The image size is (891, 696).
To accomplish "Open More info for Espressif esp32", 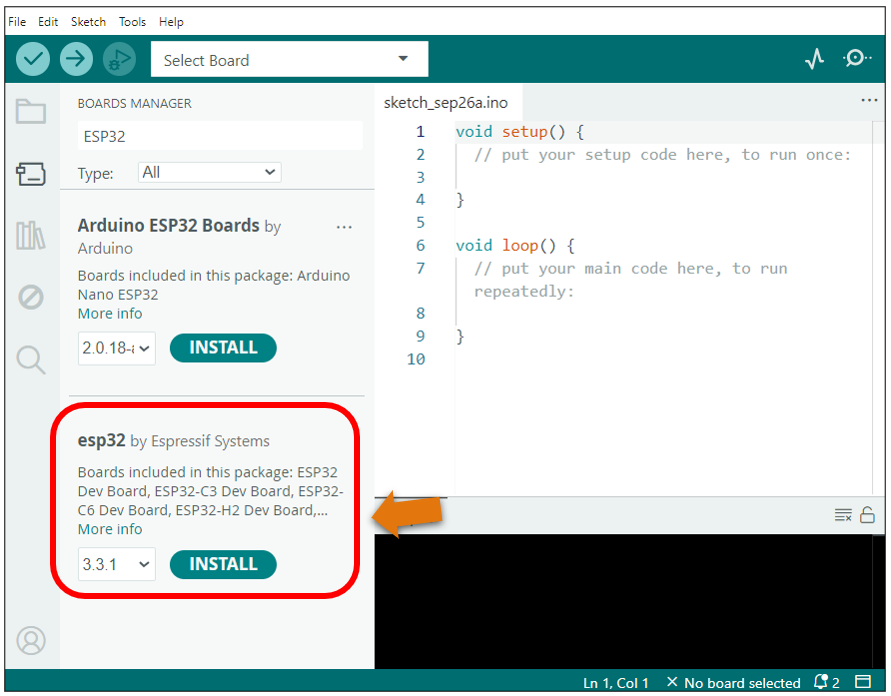I will coord(110,529).
